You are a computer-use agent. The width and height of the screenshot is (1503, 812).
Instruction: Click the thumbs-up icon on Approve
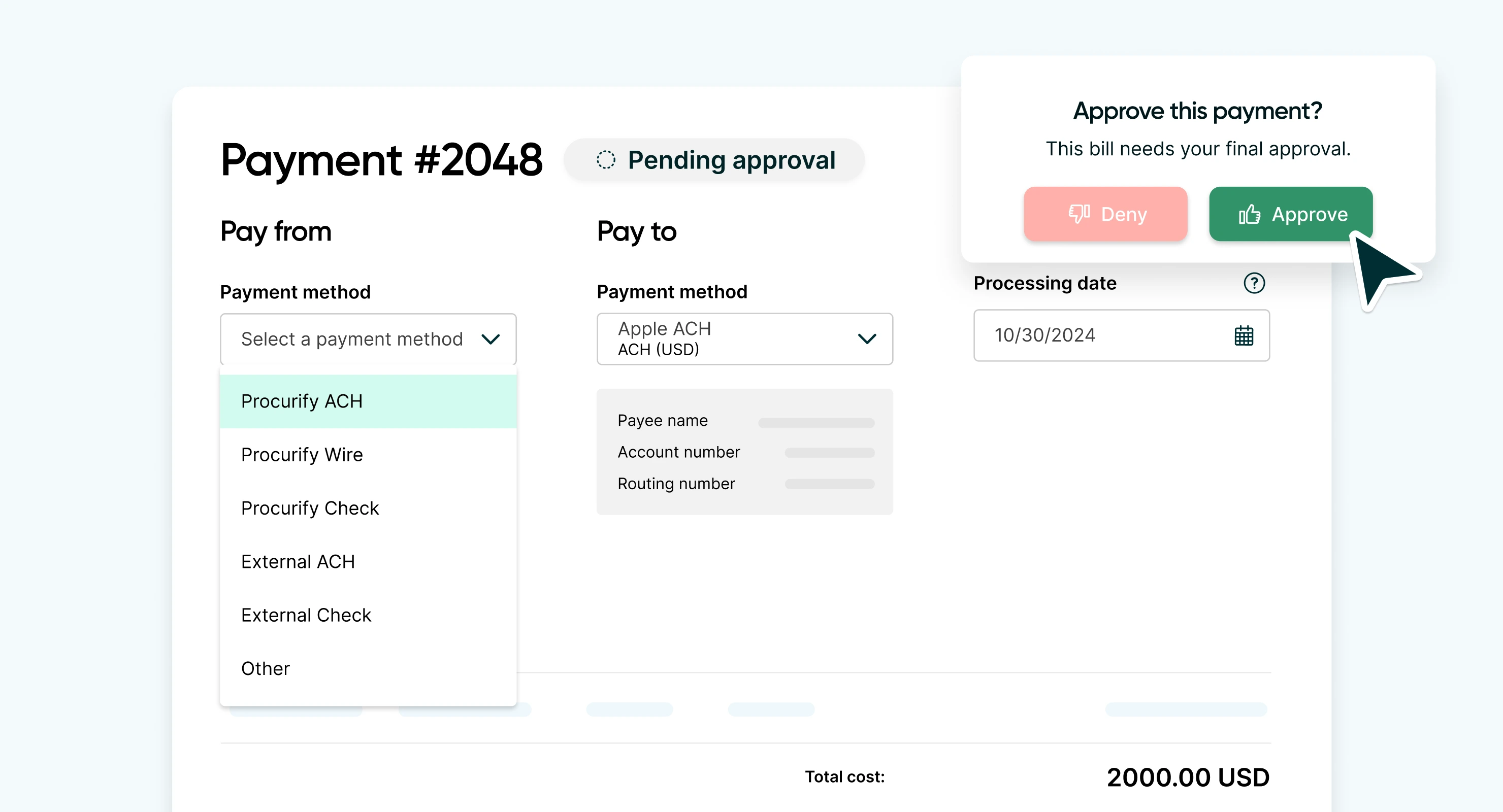coord(1249,214)
